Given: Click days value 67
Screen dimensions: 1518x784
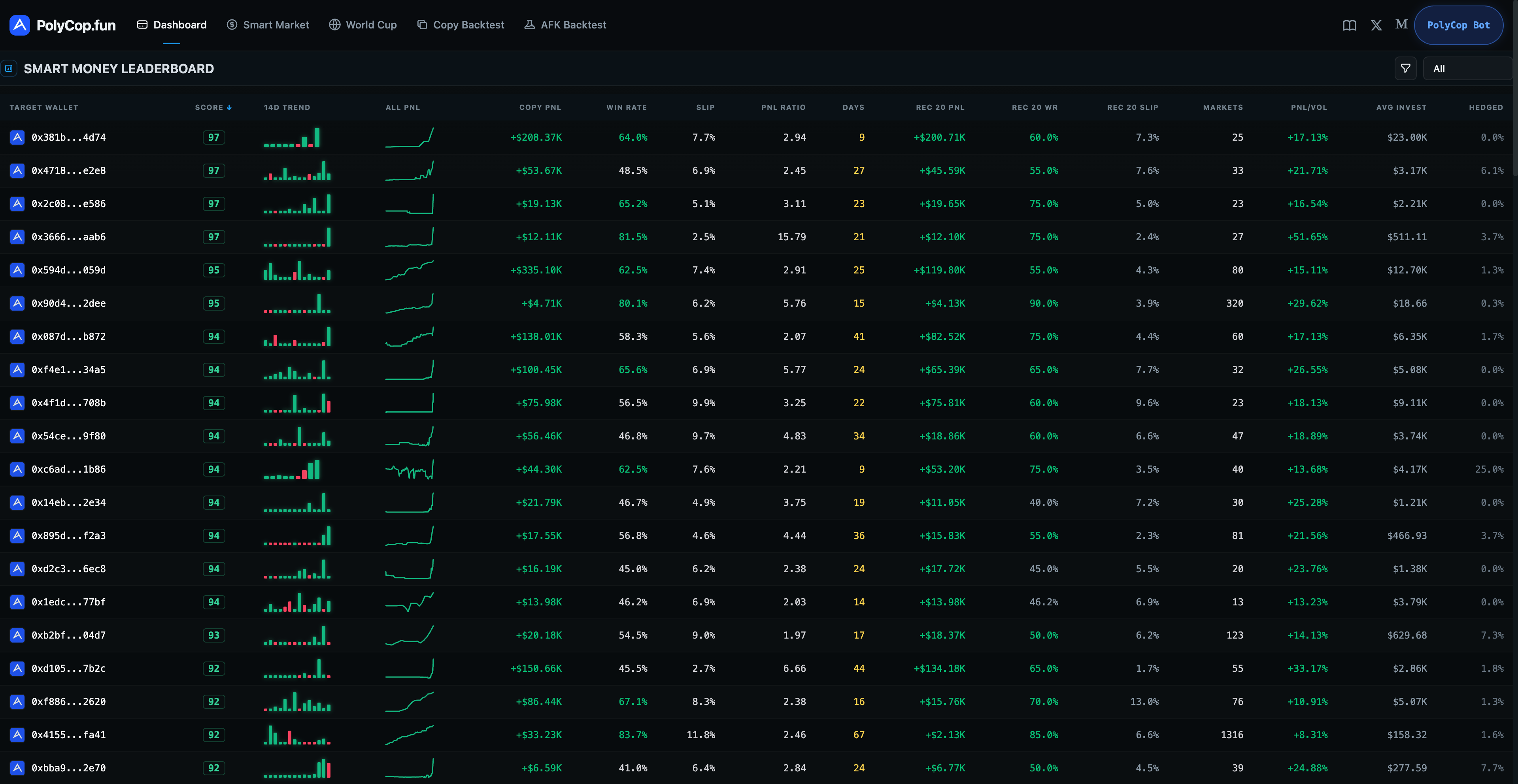Looking at the screenshot, I should point(859,735).
